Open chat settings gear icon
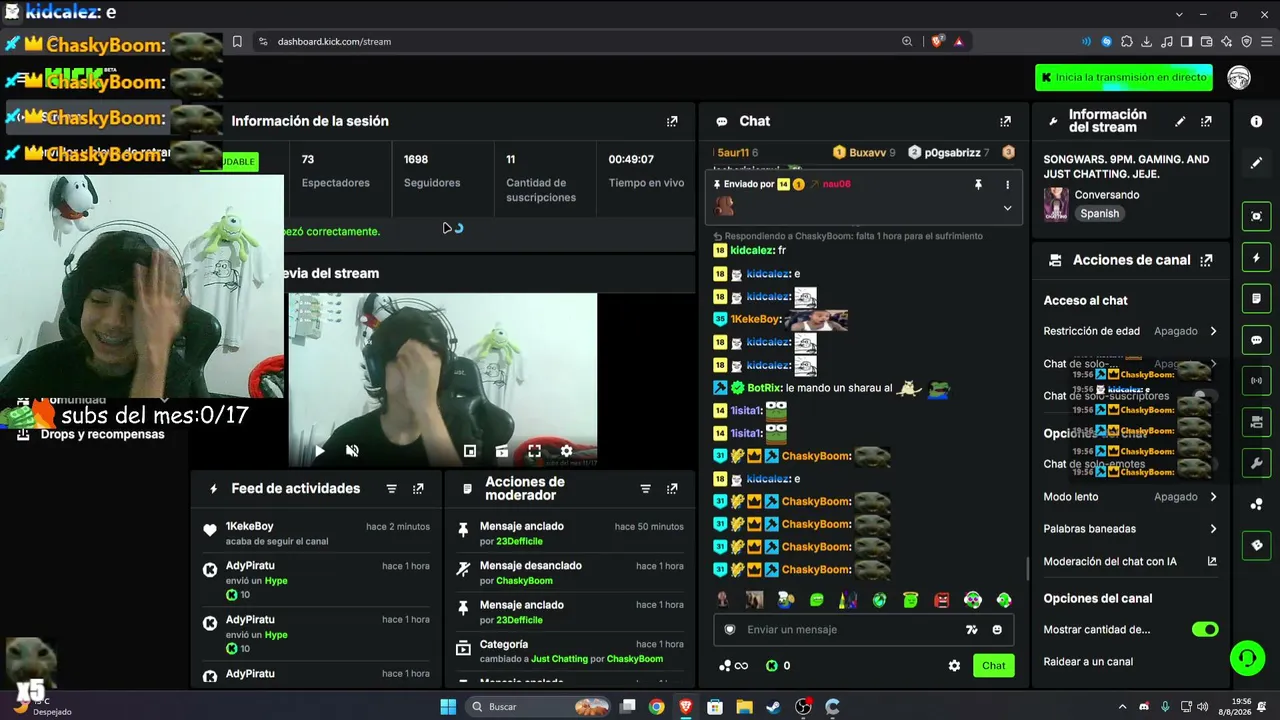This screenshot has width=1280, height=720. 954,666
